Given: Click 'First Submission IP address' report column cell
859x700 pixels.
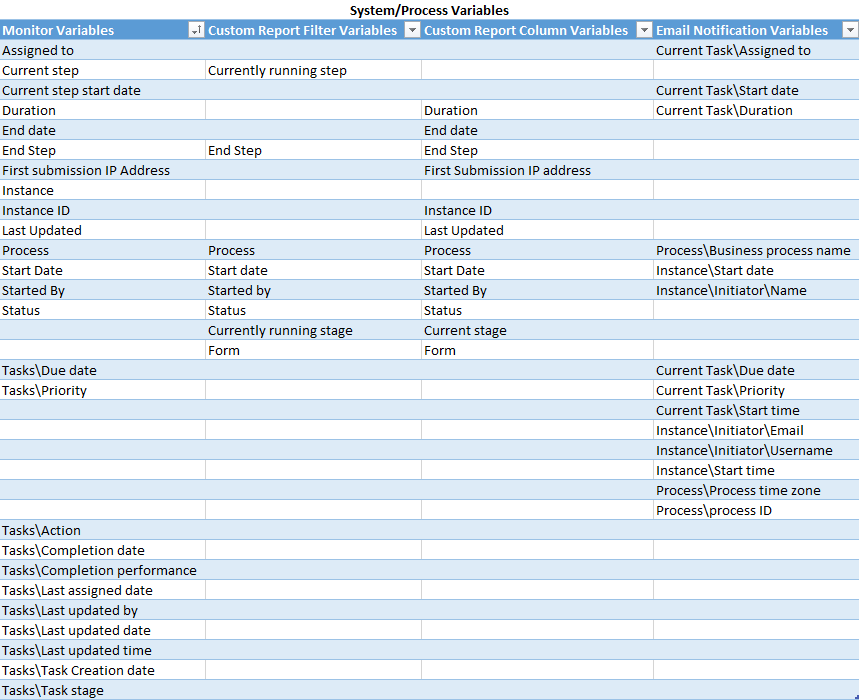Looking at the screenshot, I should tap(537, 170).
